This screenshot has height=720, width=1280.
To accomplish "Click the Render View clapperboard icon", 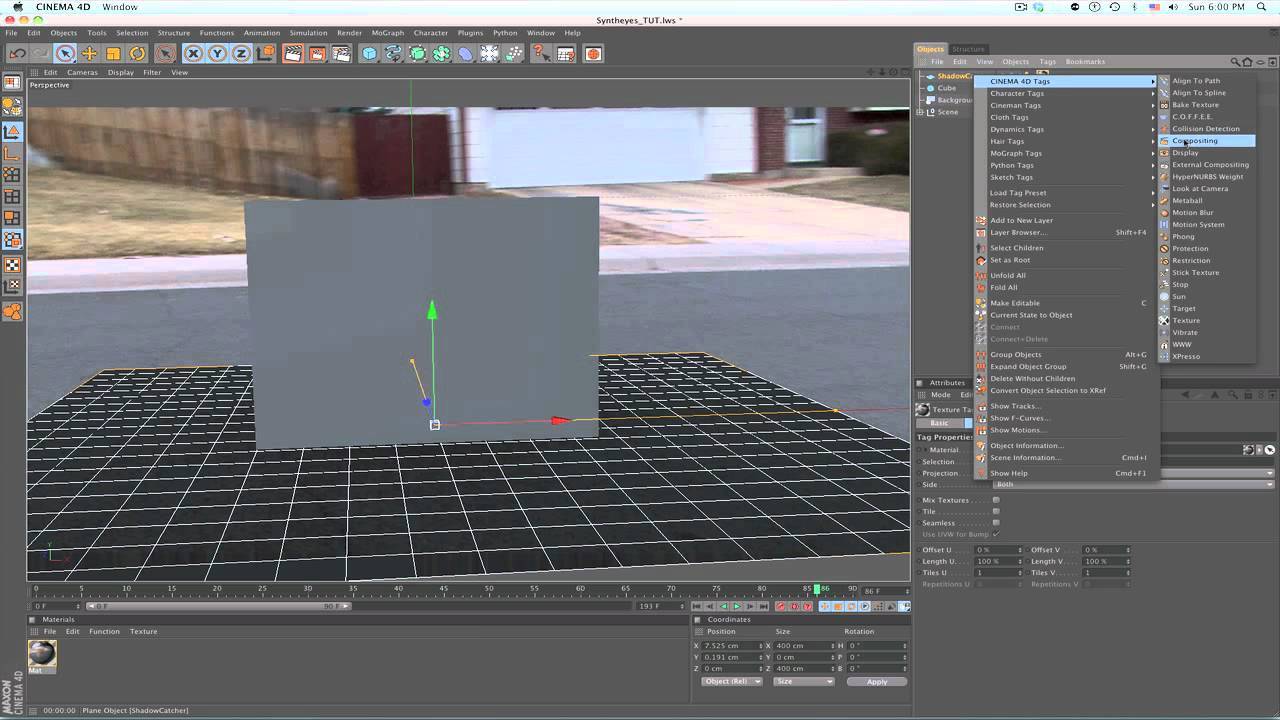I will (293, 54).
